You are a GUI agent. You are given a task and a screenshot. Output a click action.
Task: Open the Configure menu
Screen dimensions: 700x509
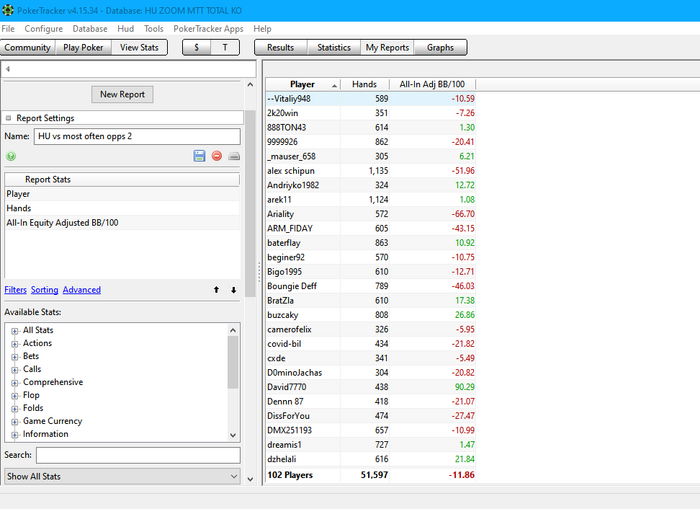click(44, 29)
